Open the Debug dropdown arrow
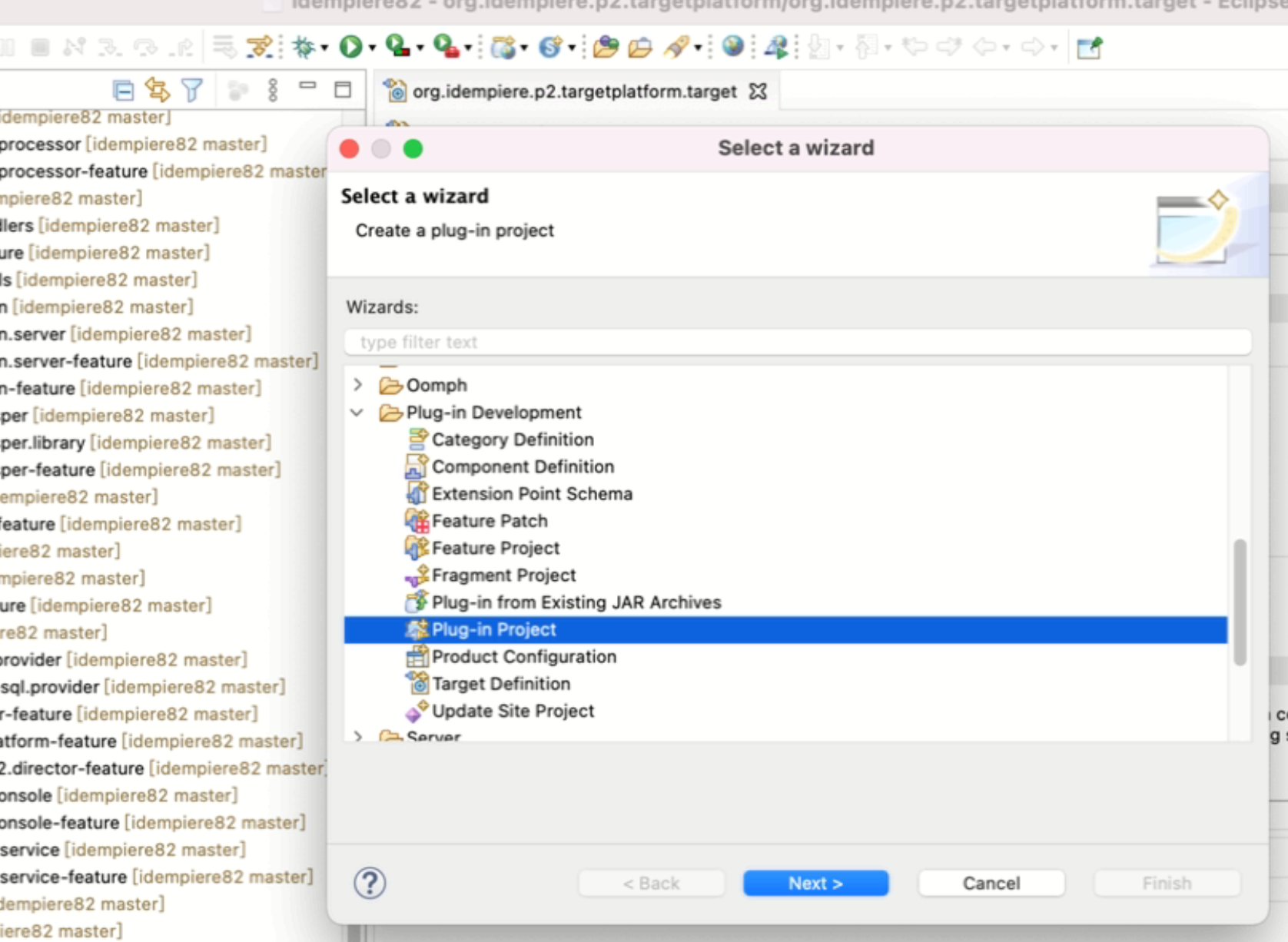The height and width of the screenshot is (942, 1288). 324,48
